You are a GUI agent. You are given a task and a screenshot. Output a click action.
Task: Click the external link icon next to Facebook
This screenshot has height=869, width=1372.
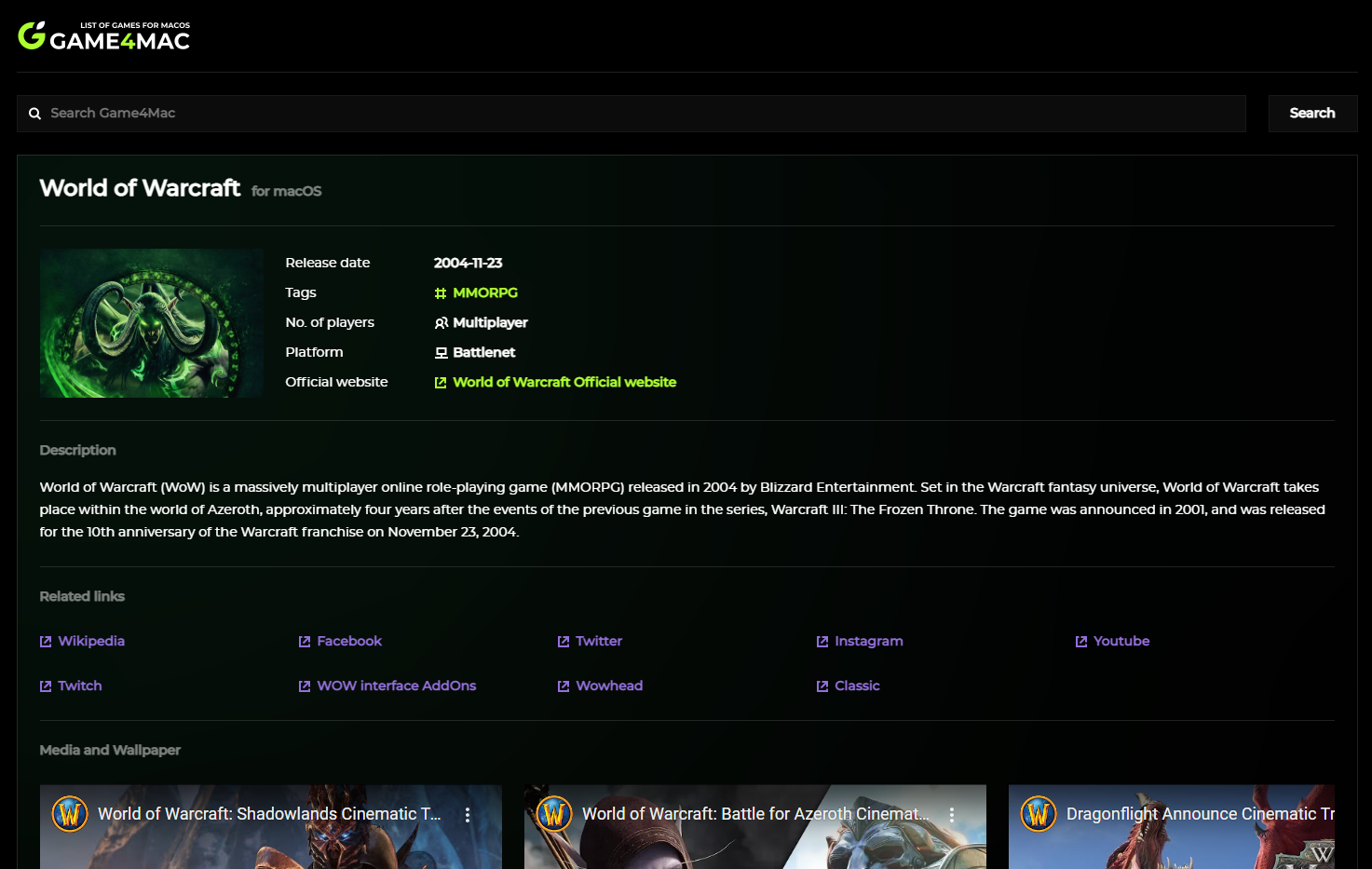click(x=305, y=642)
